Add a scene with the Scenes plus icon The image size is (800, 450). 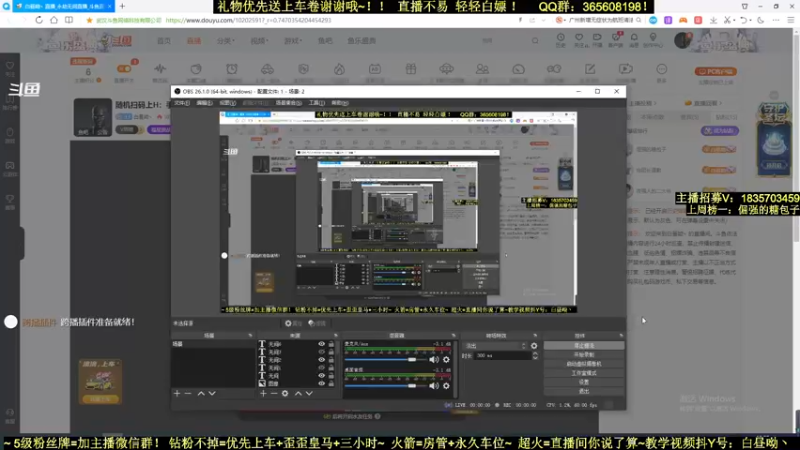click(177, 393)
